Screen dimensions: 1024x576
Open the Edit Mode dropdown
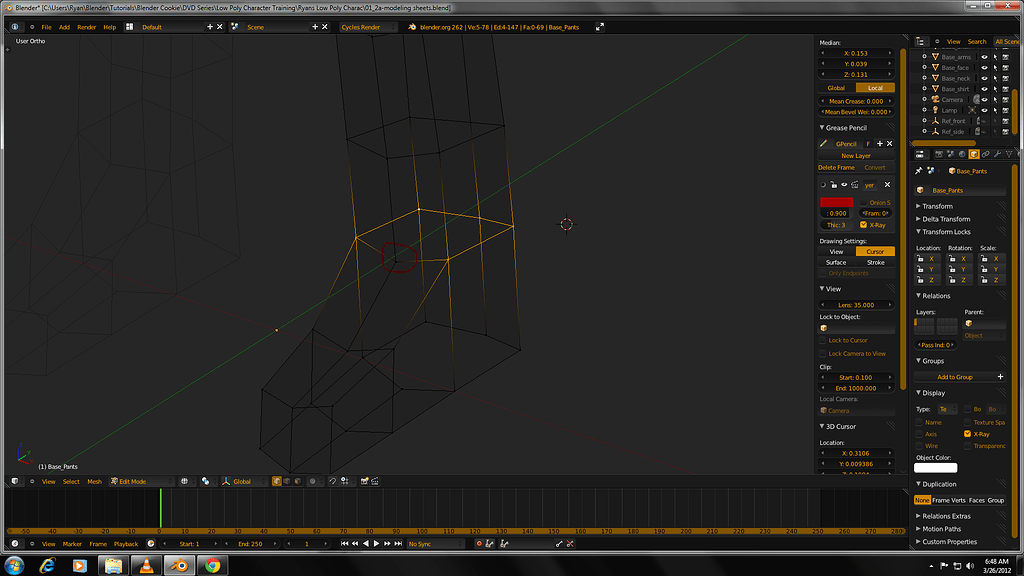(x=142, y=481)
